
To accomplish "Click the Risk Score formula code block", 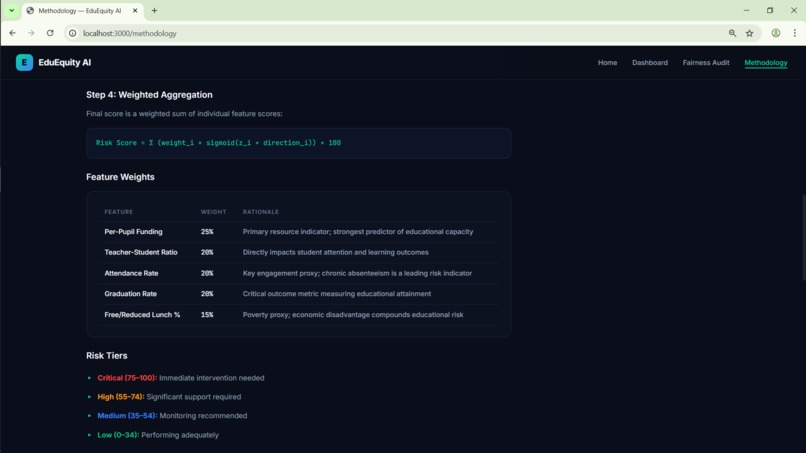I will point(299,143).
